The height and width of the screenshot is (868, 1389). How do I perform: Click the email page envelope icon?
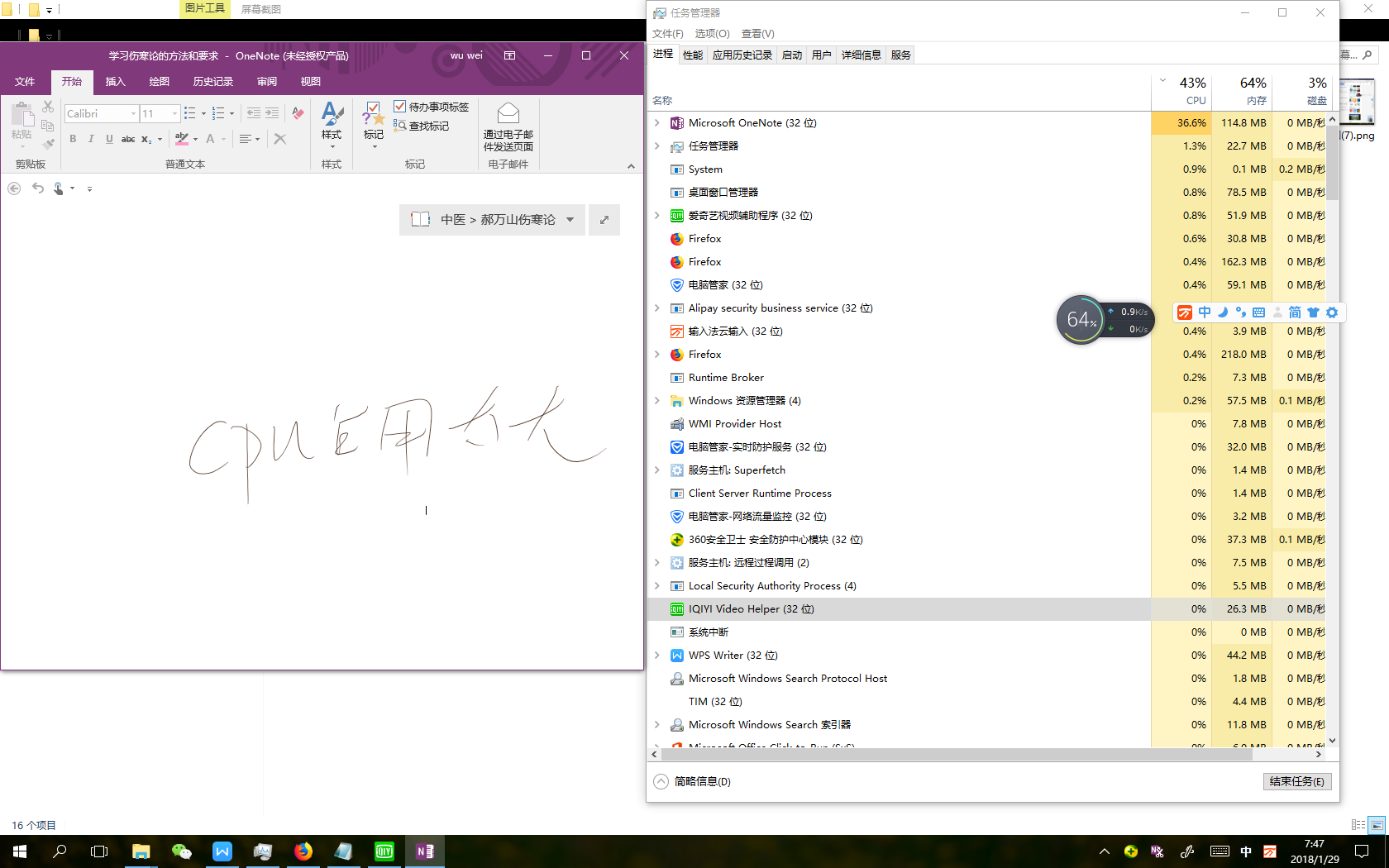tap(508, 113)
